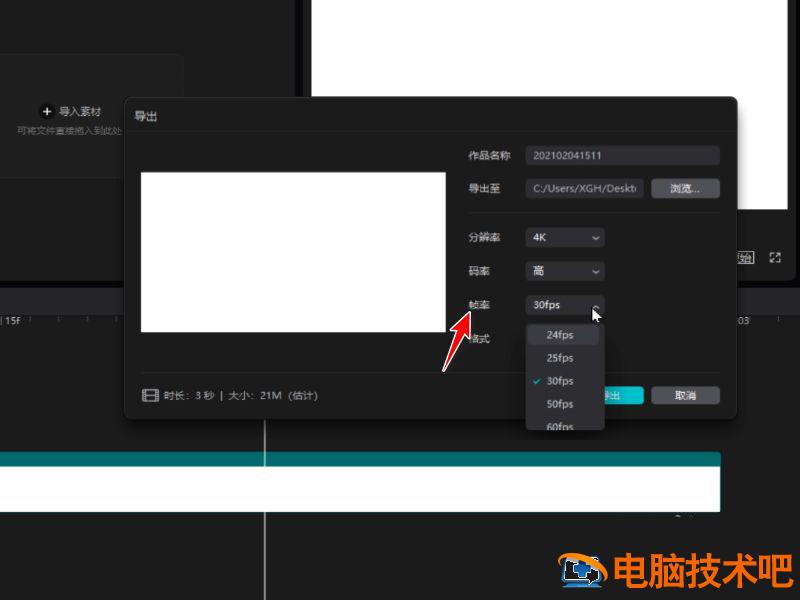Open the 码率 bitrate dropdown set to 高

click(564, 271)
